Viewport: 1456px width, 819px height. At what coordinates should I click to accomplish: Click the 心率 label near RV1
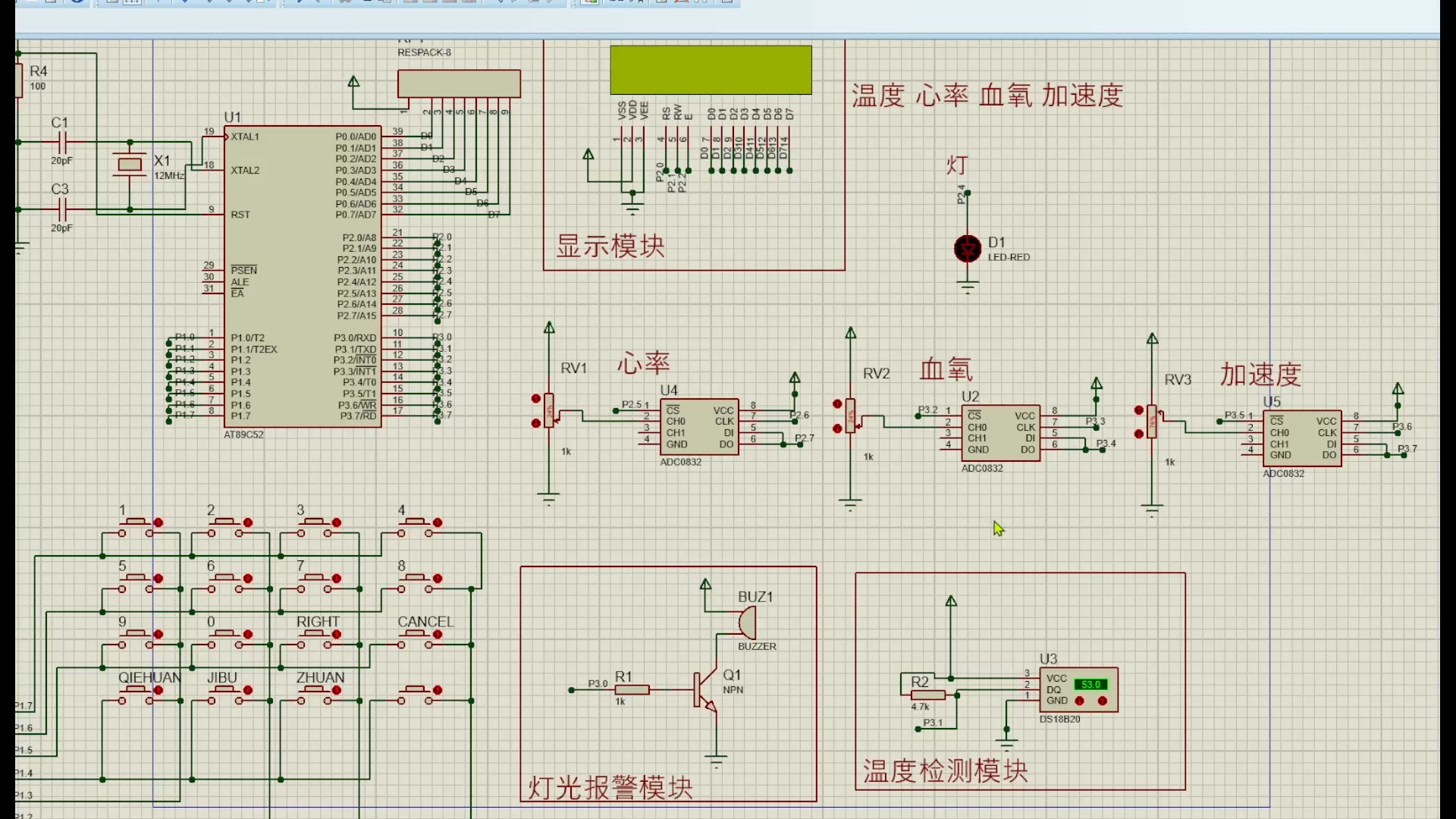[x=644, y=363]
